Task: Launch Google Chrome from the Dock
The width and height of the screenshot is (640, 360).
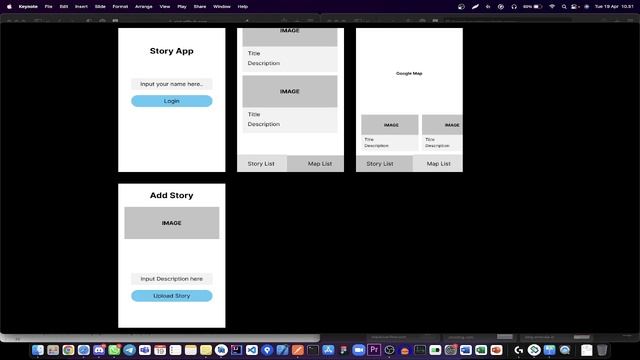Action: [x=68, y=350]
